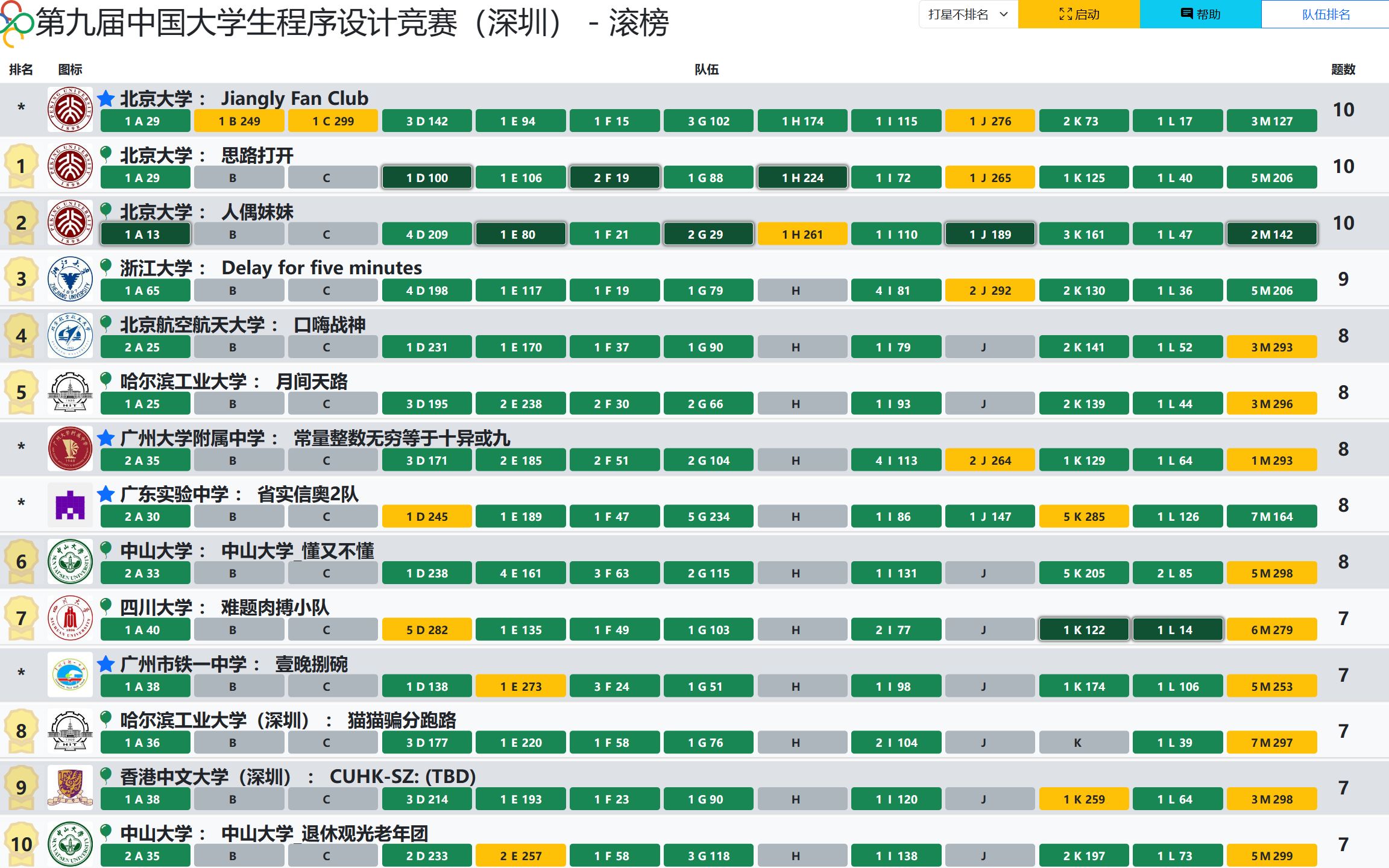Image resolution: width=1389 pixels, height=868 pixels.
Task: Click cell '1 A 13' of 人偶妹妹
Action: [145, 234]
